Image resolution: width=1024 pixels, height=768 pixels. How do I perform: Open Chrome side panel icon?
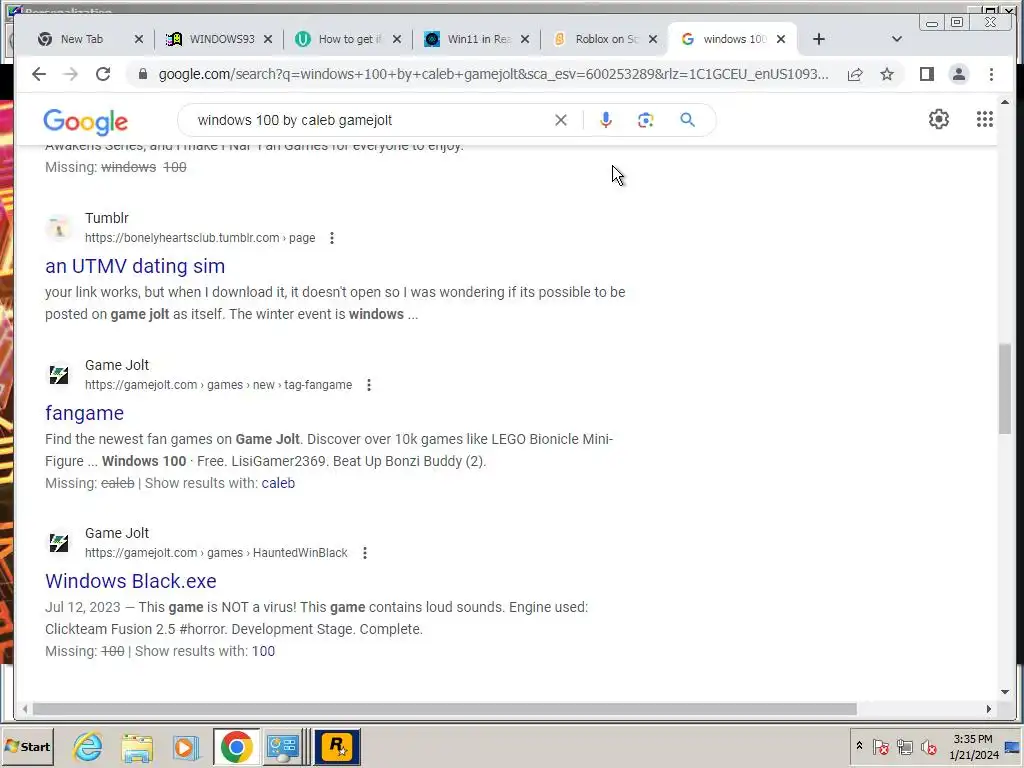927,74
